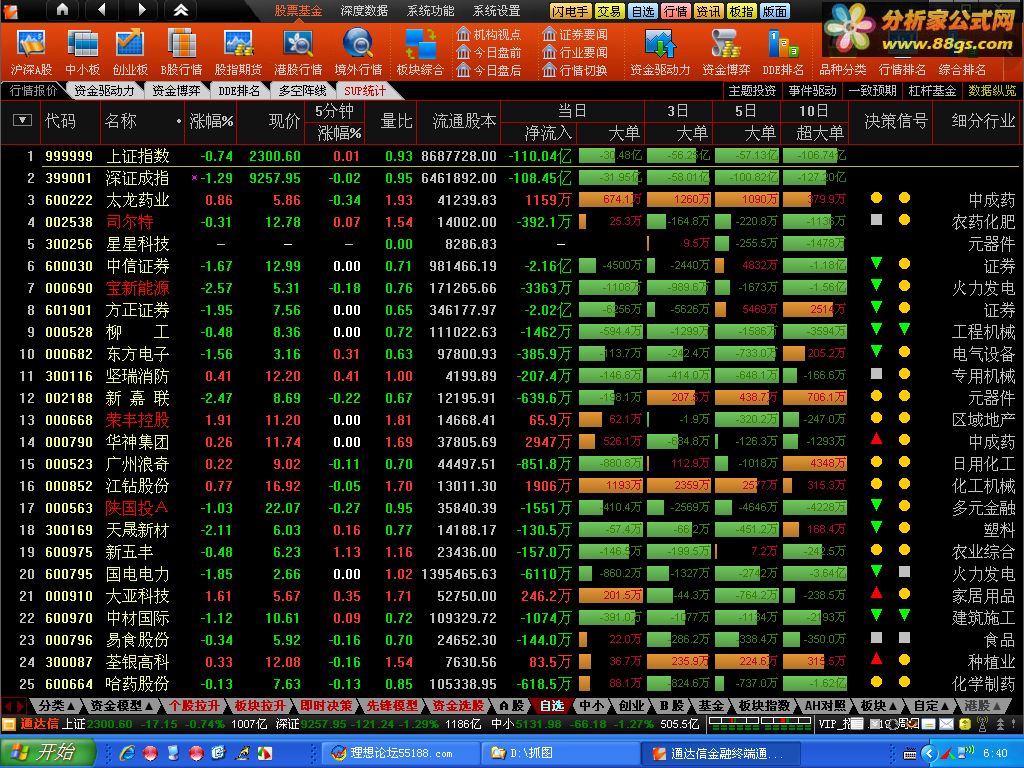Image resolution: width=1024 pixels, height=768 pixels.
Task: Open 深度数据 menu
Action: [x=364, y=10]
